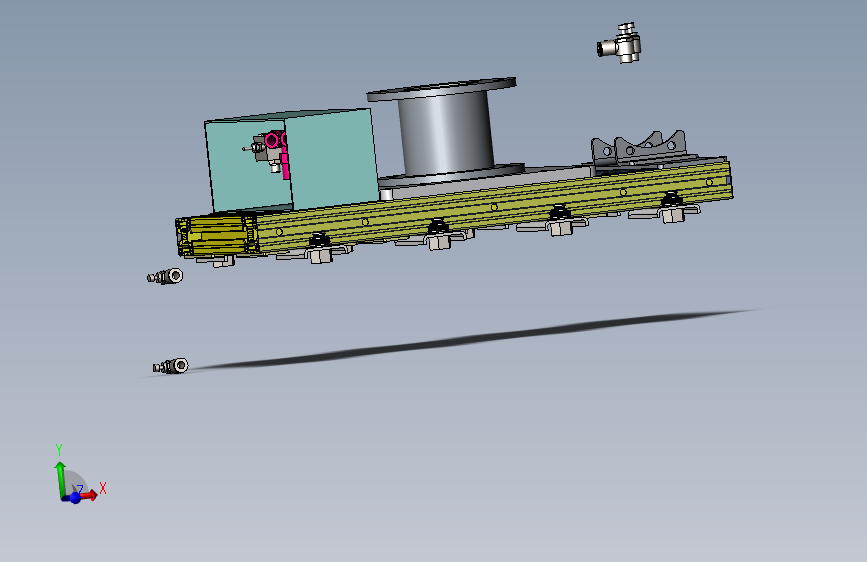
Task: Select the pink valve component inside the teal box
Action: [279, 150]
